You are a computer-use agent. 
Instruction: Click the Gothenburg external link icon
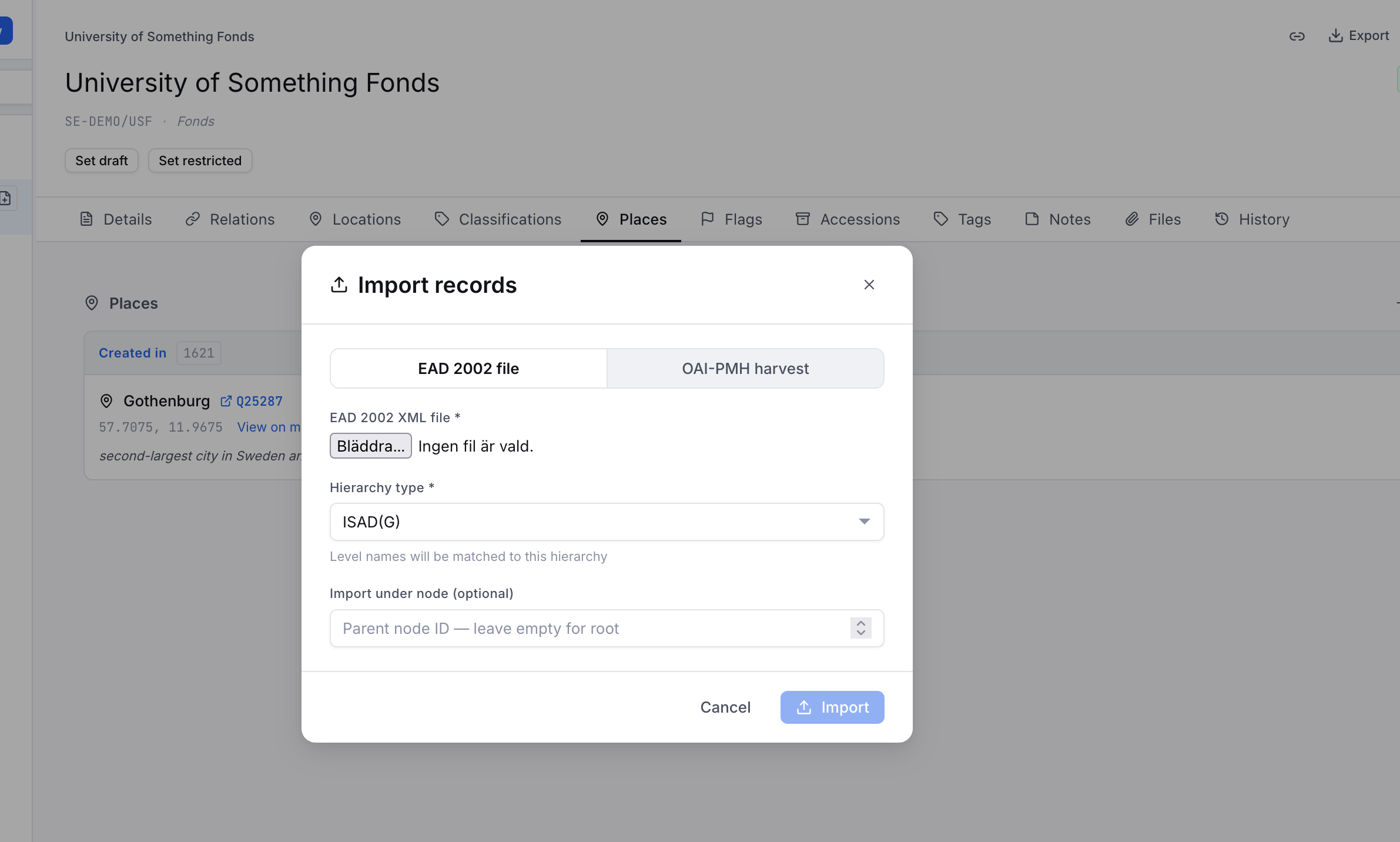(226, 402)
